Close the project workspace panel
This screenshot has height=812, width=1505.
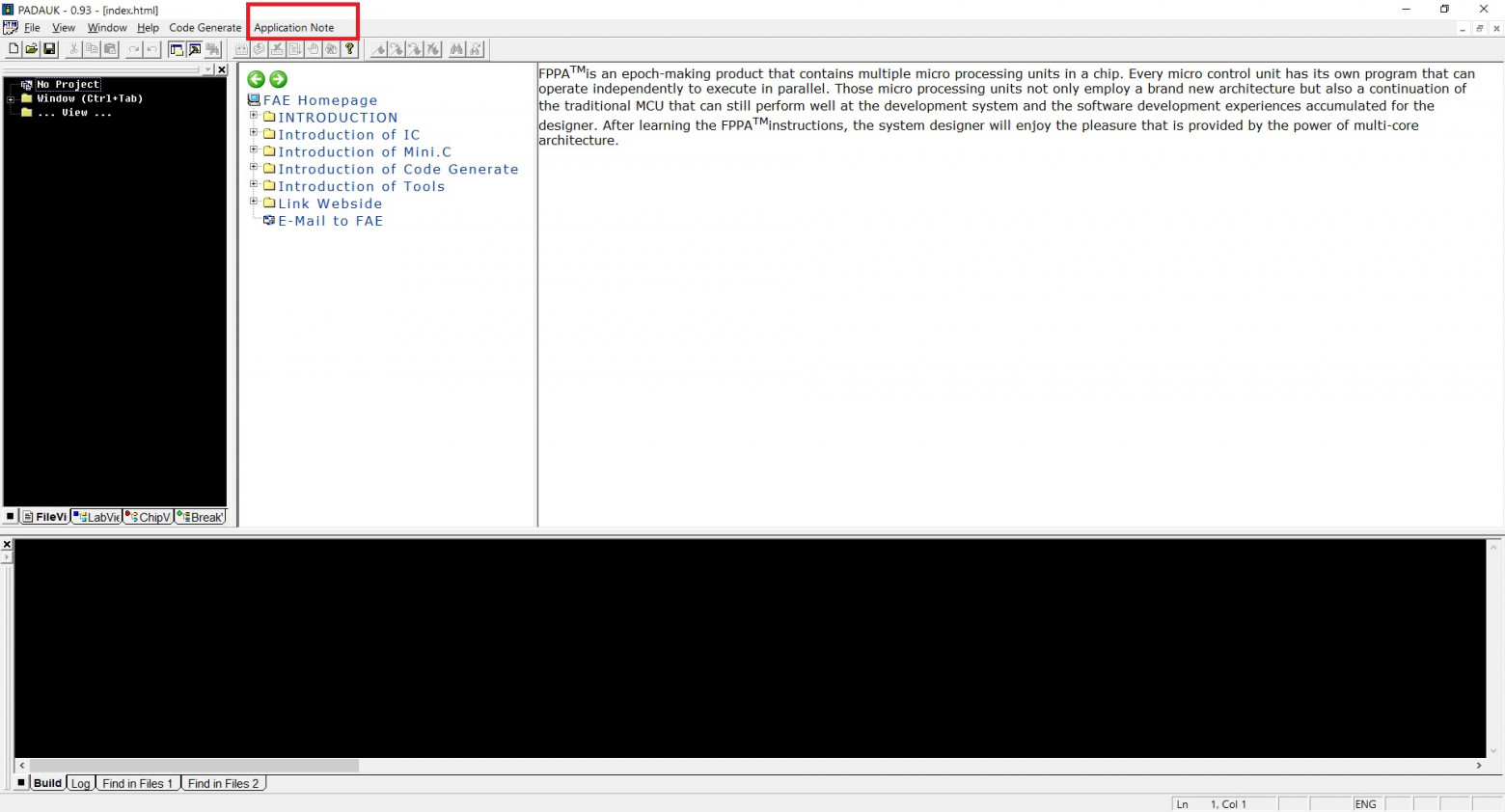click(222, 69)
